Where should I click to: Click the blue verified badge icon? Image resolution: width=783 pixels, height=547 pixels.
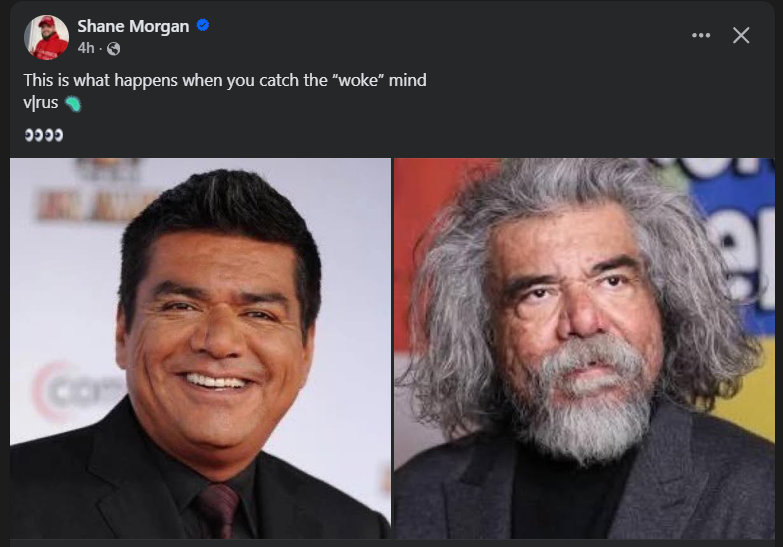203,25
